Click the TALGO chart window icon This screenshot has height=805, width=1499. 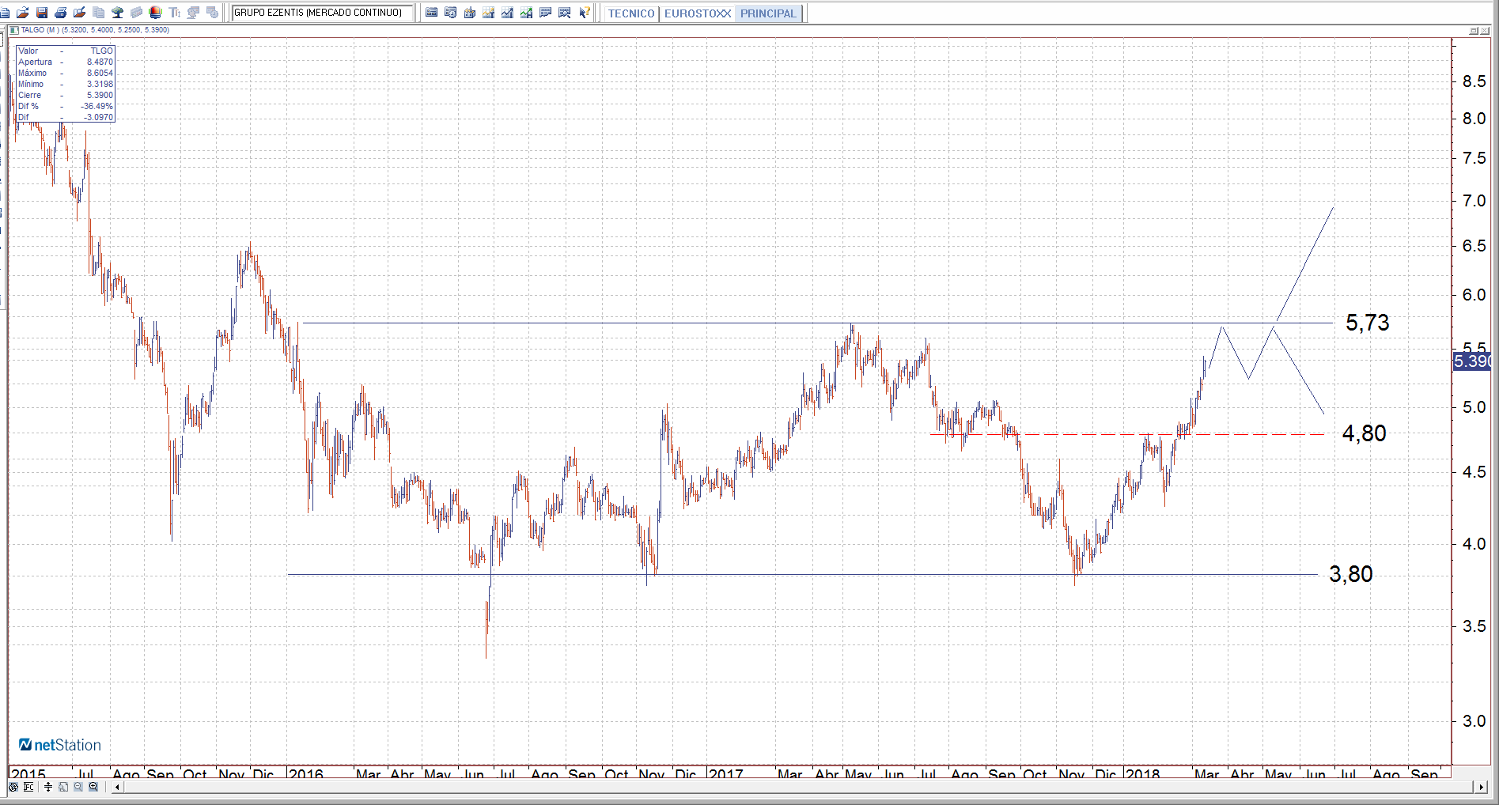coord(13,30)
